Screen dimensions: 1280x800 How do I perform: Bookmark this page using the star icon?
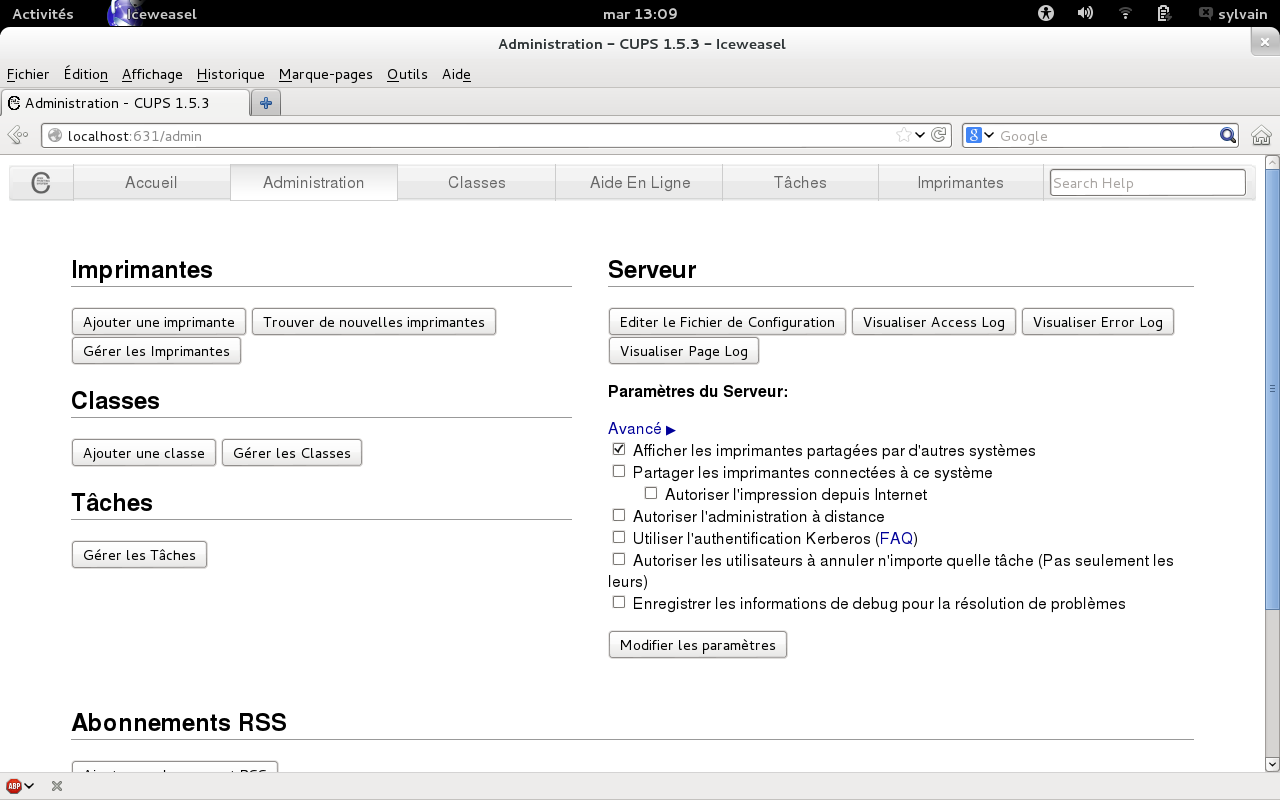[903, 136]
